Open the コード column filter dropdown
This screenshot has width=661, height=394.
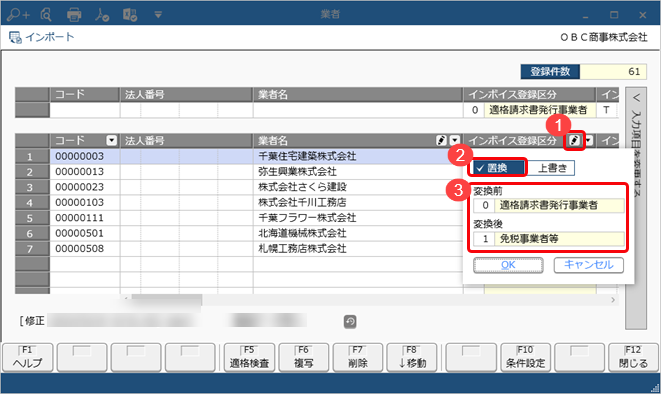111,140
